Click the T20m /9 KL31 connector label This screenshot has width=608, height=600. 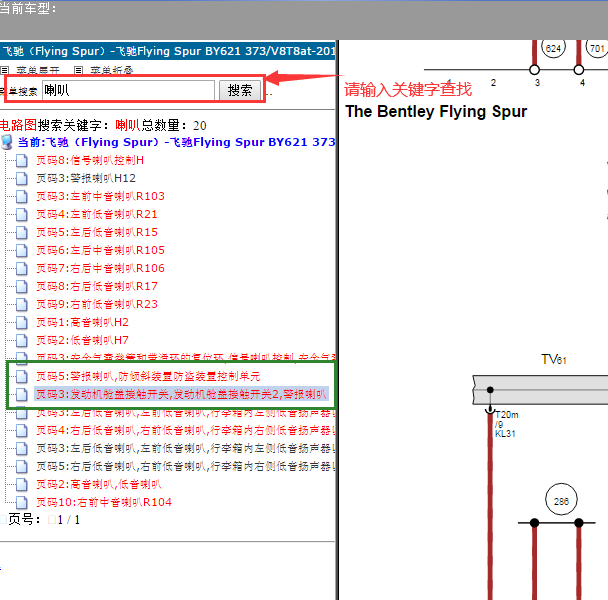click(x=506, y=424)
